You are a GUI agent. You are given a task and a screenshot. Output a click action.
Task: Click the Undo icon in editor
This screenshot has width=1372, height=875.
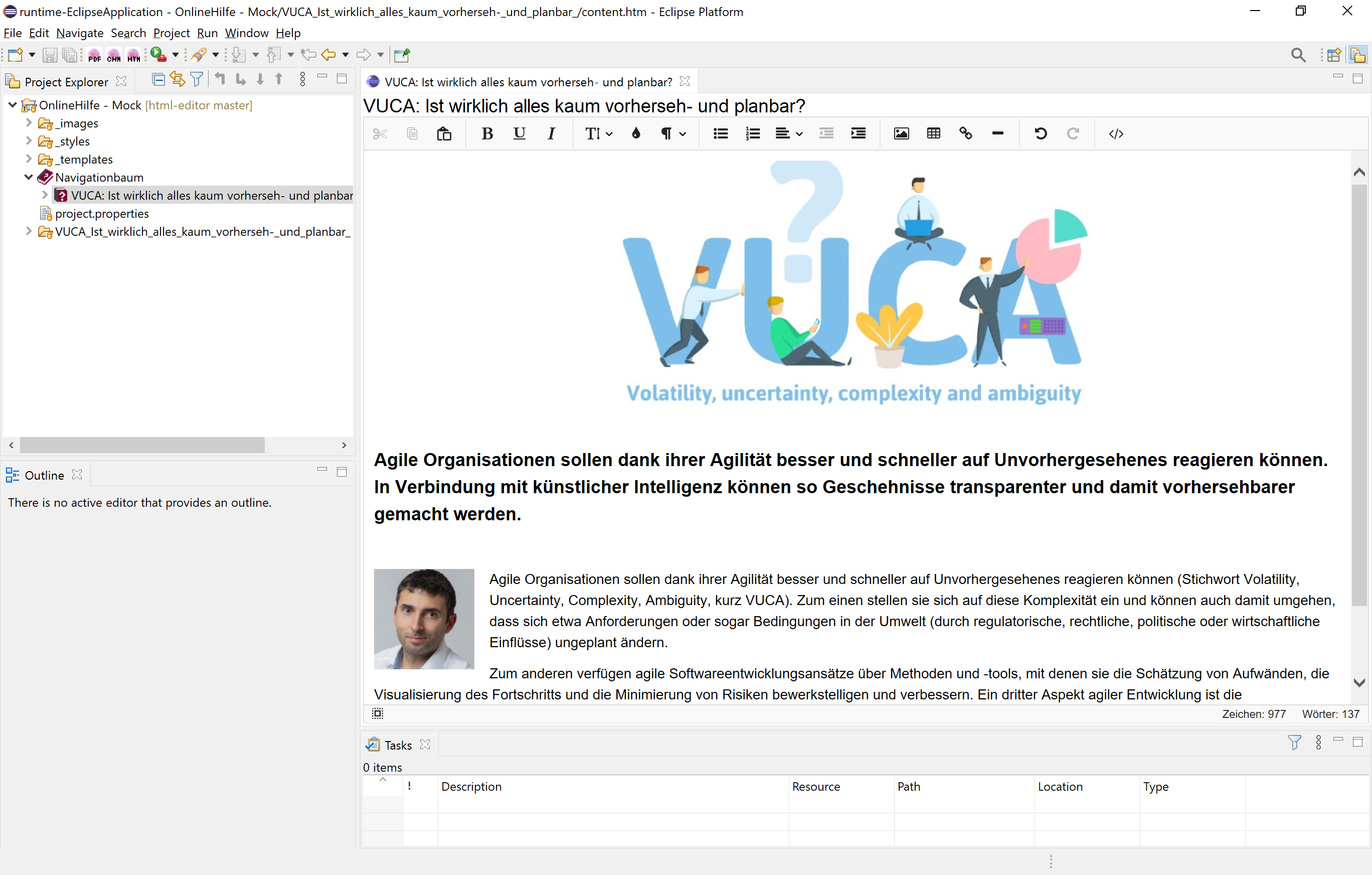pos(1041,133)
